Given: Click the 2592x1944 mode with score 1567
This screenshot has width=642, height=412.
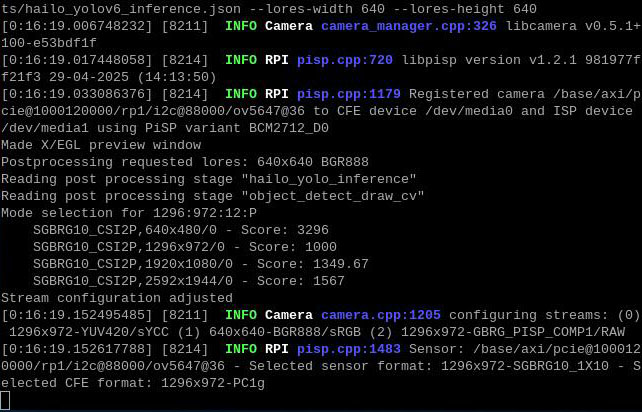Looking at the screenshot, I should click(x=188, y=281).
